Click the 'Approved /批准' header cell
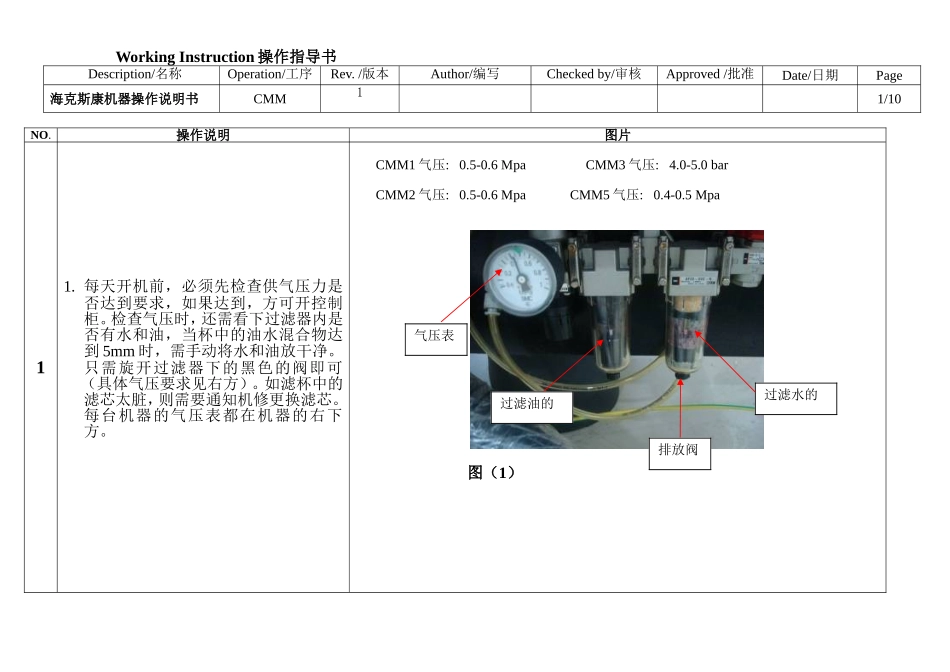950x672 pixels. click(709, 75)
